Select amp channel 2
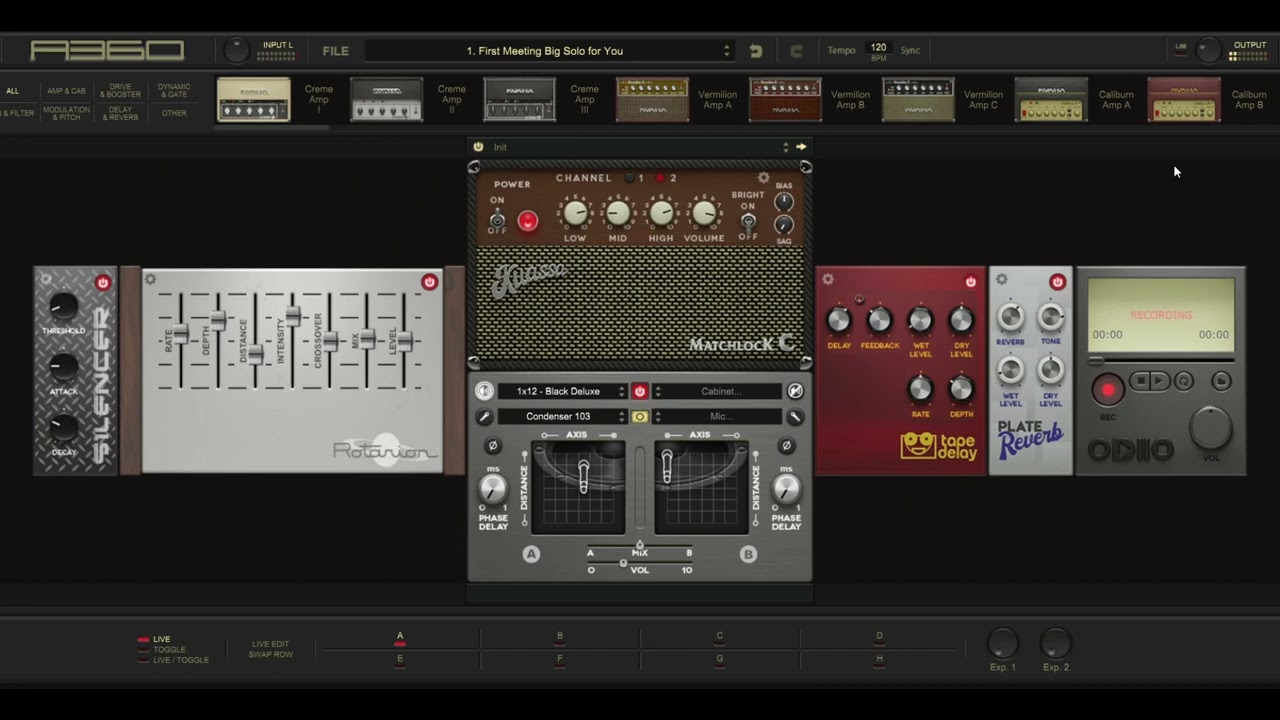The width and height of the screenshot is (1280, 720). [661, 178]
